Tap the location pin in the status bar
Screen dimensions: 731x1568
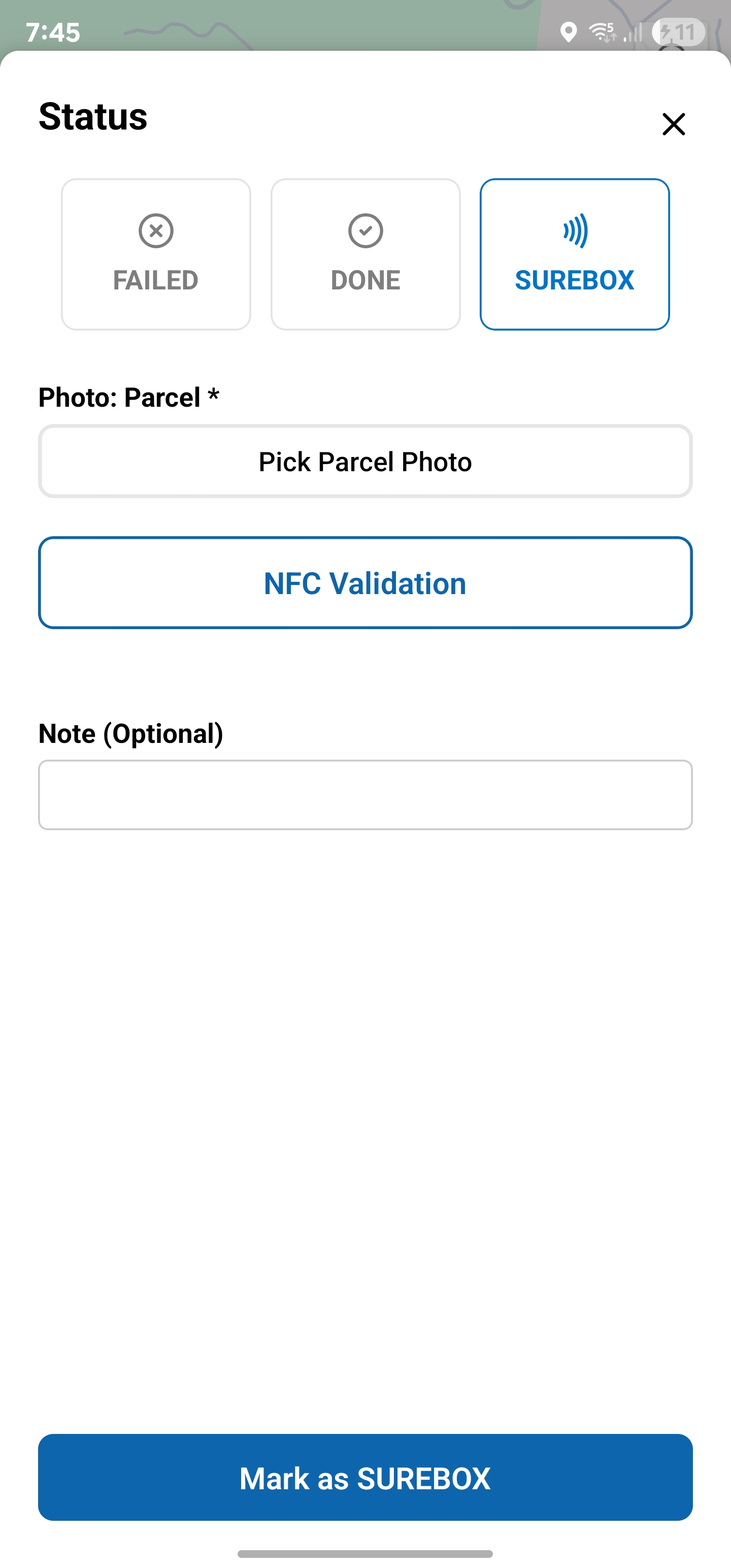tap(568, 32)
